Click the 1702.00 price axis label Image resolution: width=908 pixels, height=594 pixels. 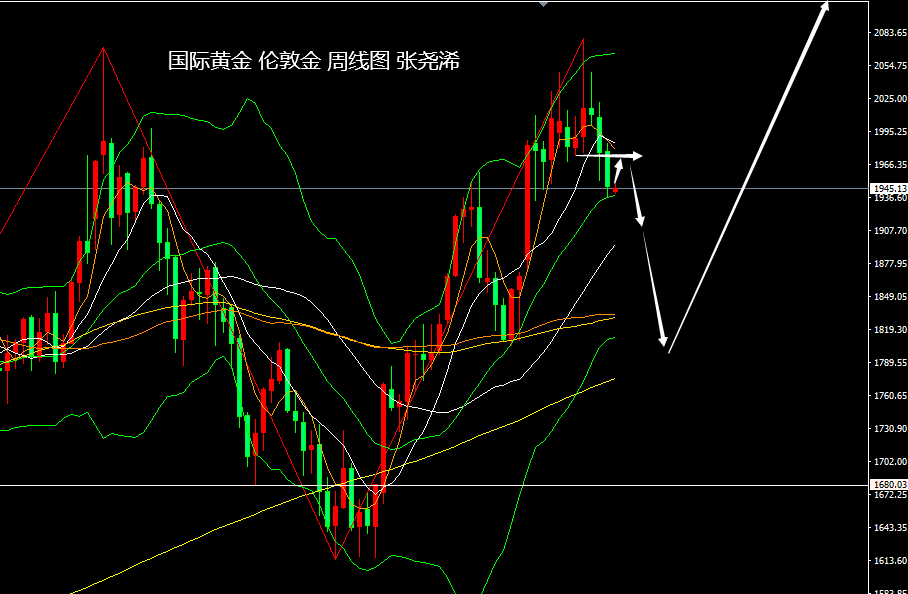coord(891,462)
